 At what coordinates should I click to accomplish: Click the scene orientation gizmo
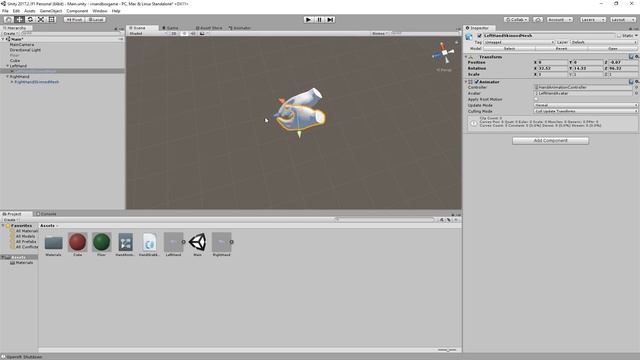(444, 53)
